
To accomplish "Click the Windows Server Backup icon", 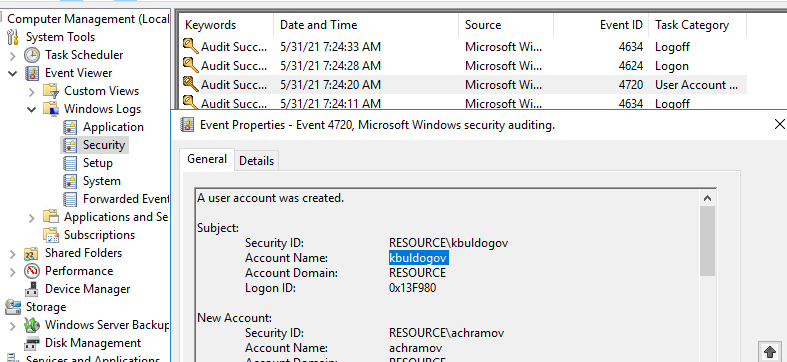I will click(32, 325).
